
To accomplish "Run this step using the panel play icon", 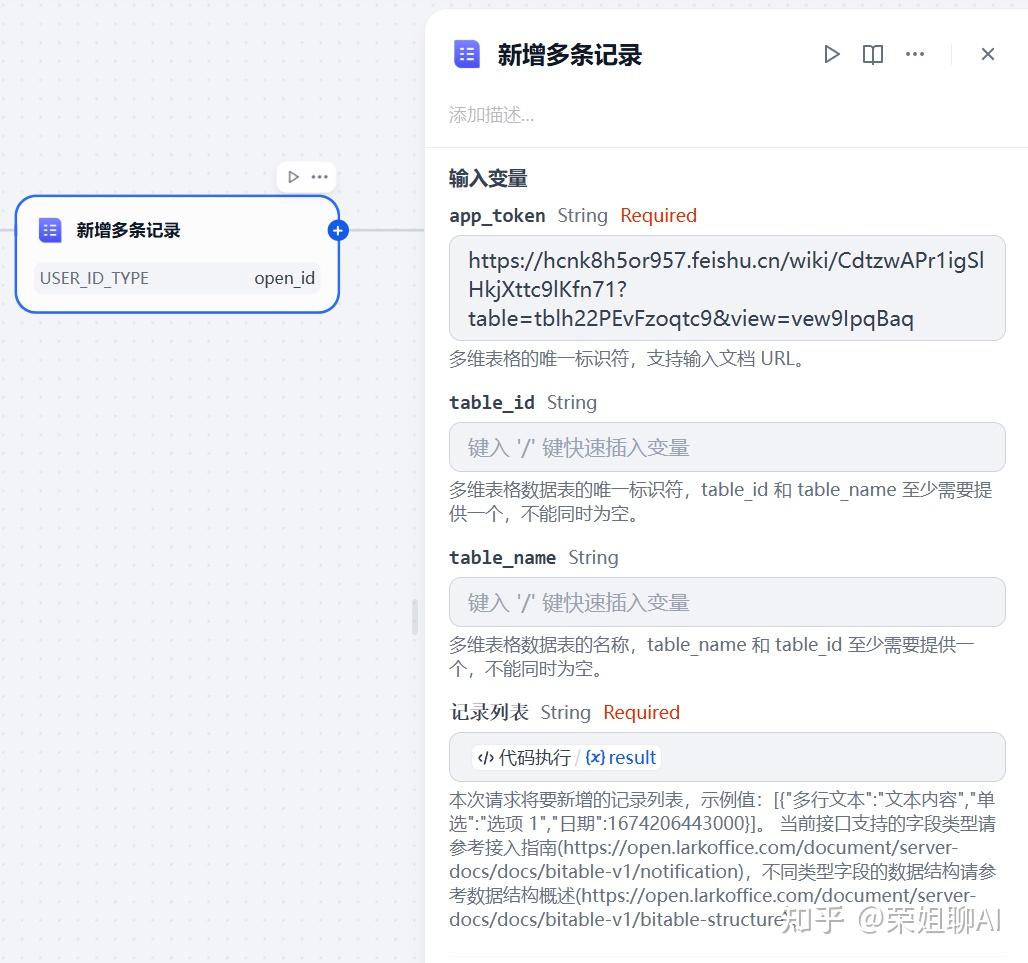I will tap(831, 54).
